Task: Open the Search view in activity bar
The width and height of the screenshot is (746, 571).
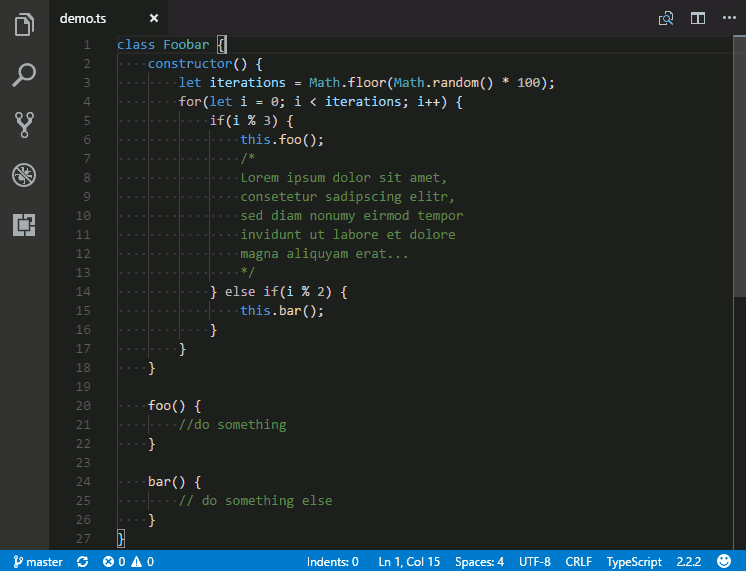Action: [x=24, y=75]
